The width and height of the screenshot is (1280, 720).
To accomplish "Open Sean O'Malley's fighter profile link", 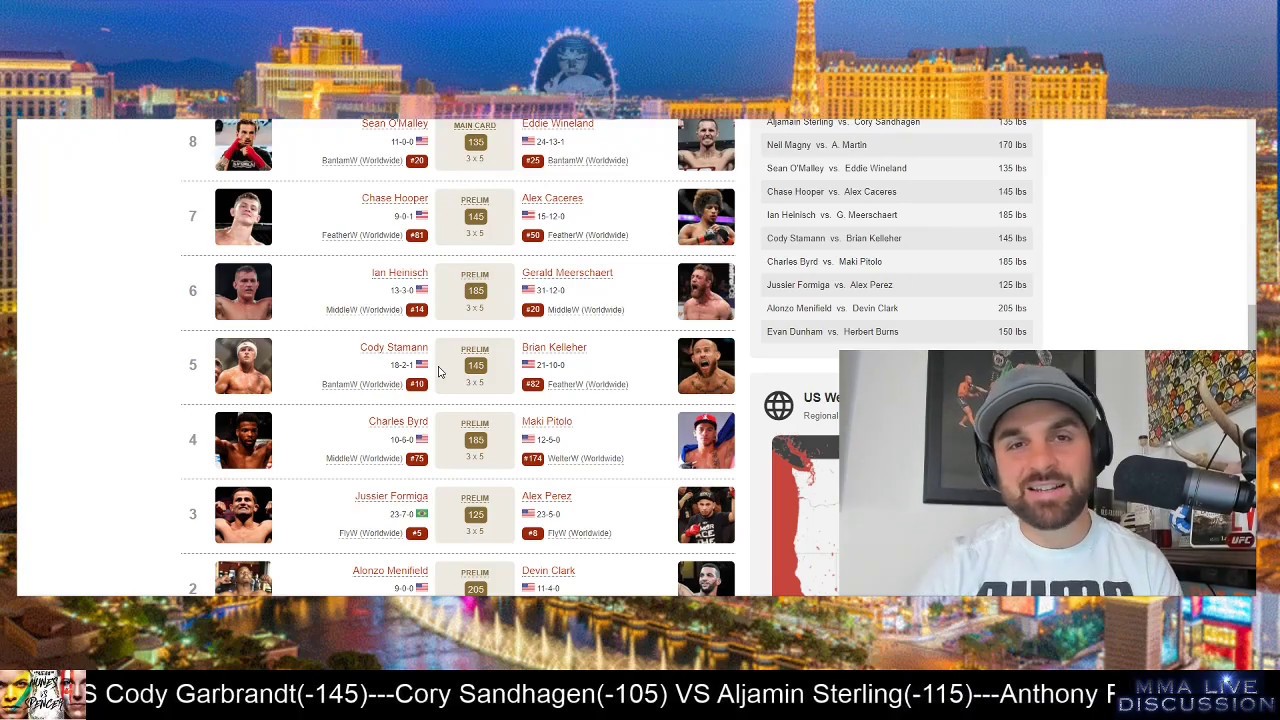I will (395, 123).
